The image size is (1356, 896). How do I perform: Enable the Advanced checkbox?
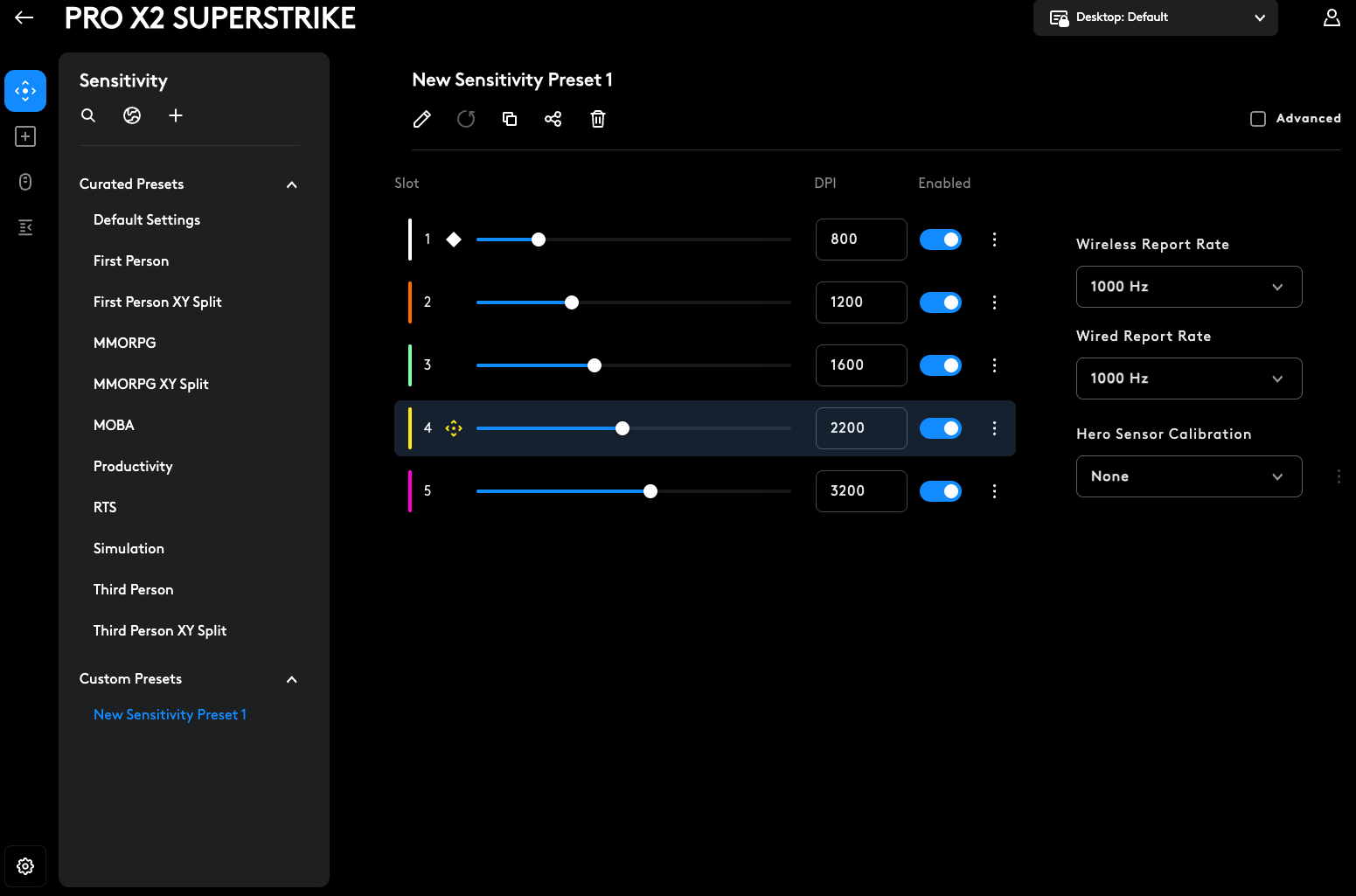1258,119
